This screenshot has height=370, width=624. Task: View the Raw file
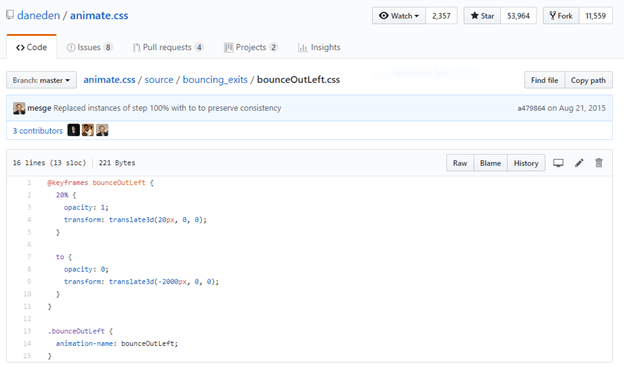(460, 163)
